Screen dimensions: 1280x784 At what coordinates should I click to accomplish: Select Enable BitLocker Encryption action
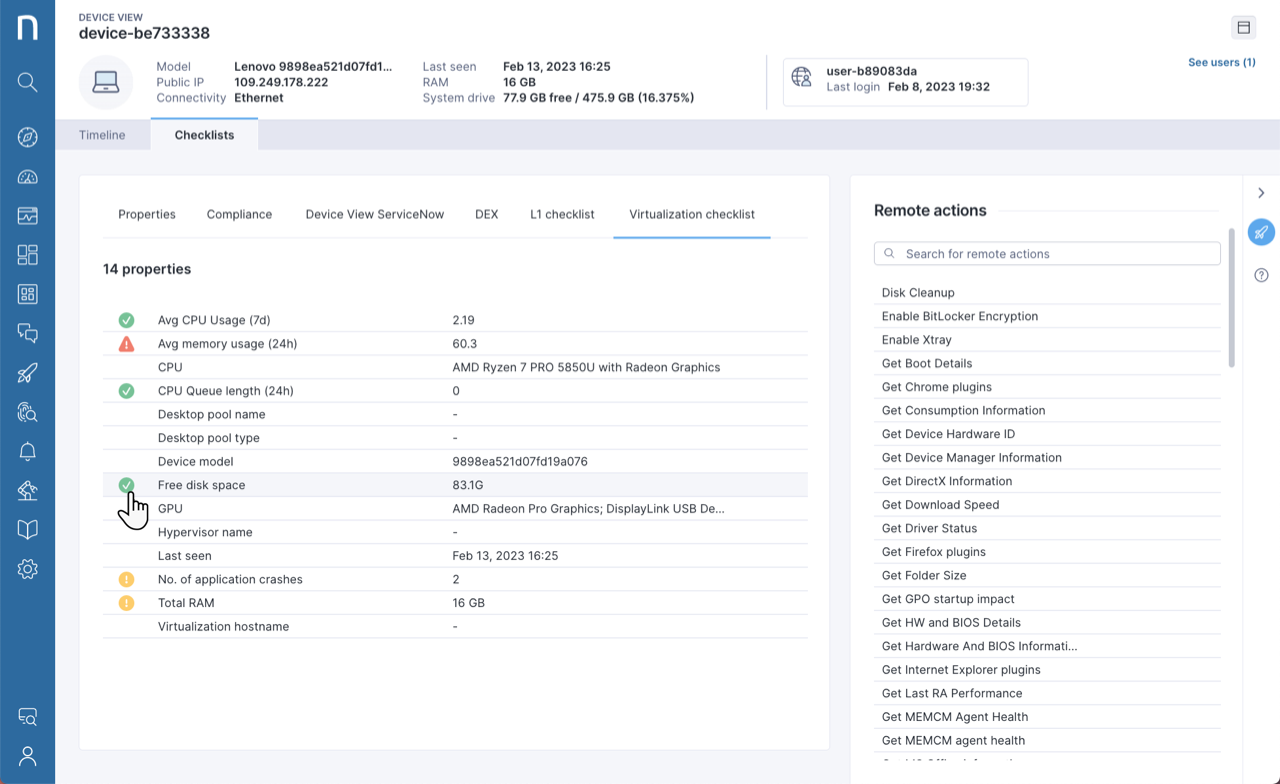(959, 316)
